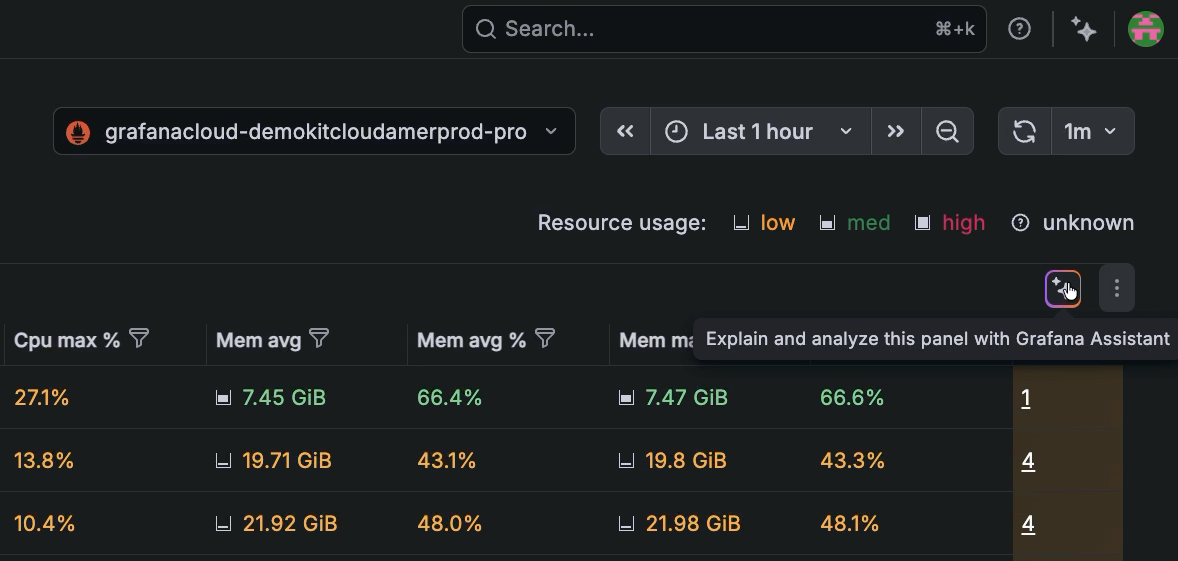Shift time range backward with double-left arrows
The image size is (1178, 561).
[x=626, y=131]
